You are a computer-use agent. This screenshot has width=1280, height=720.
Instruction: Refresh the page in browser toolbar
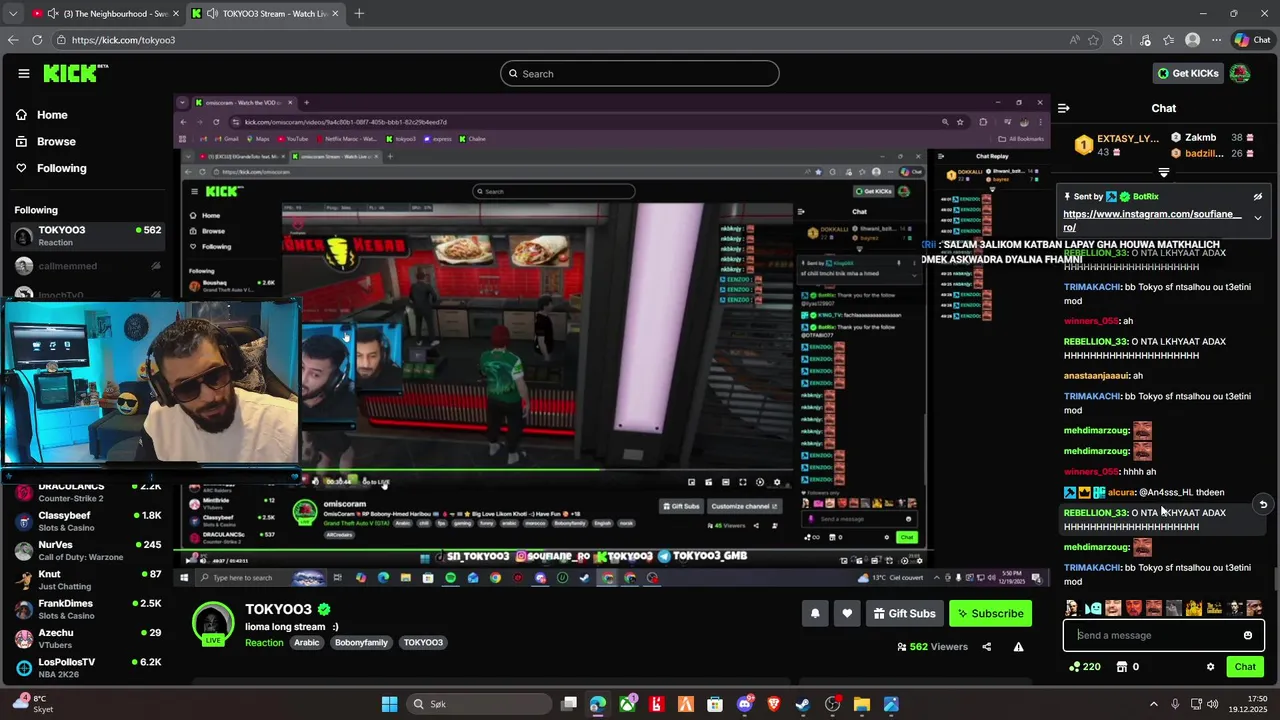point(37,40)
